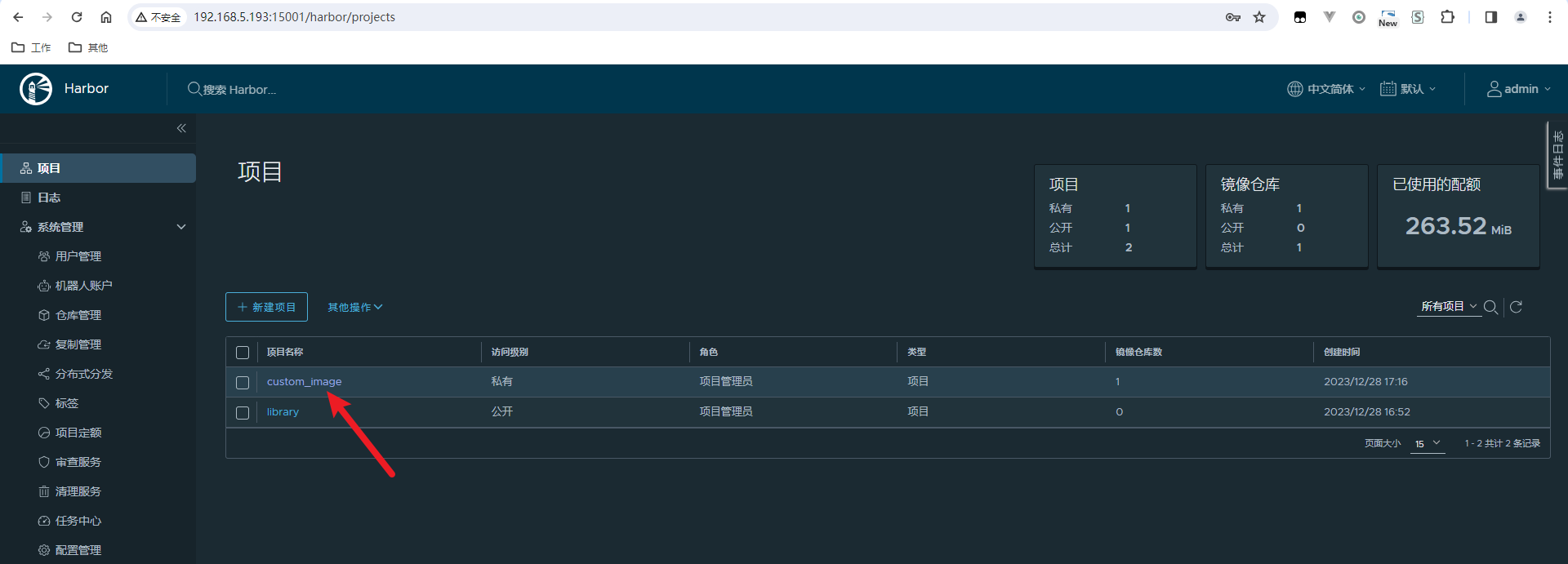
Task: Open the event log side tab
Action: pyautogui.click(x=1557, y=155)
